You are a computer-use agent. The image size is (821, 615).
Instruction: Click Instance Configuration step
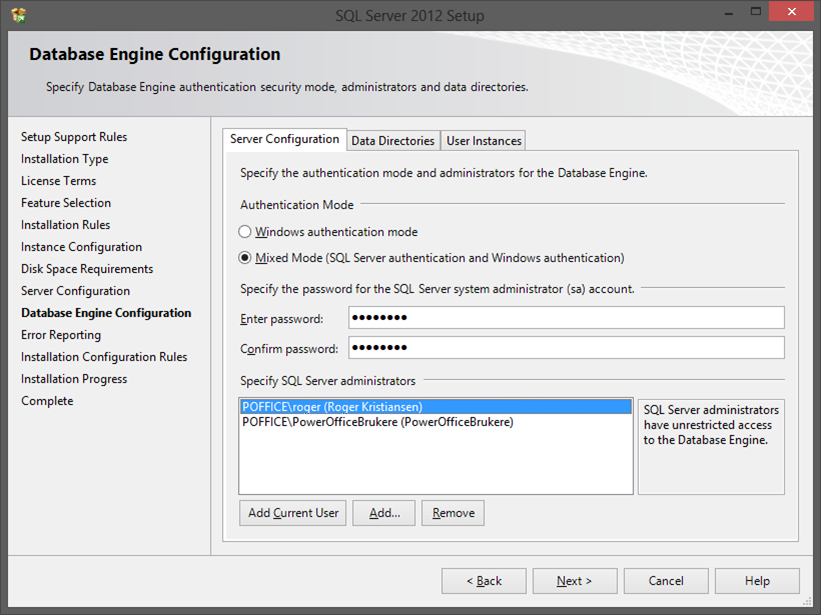(81, 247)
